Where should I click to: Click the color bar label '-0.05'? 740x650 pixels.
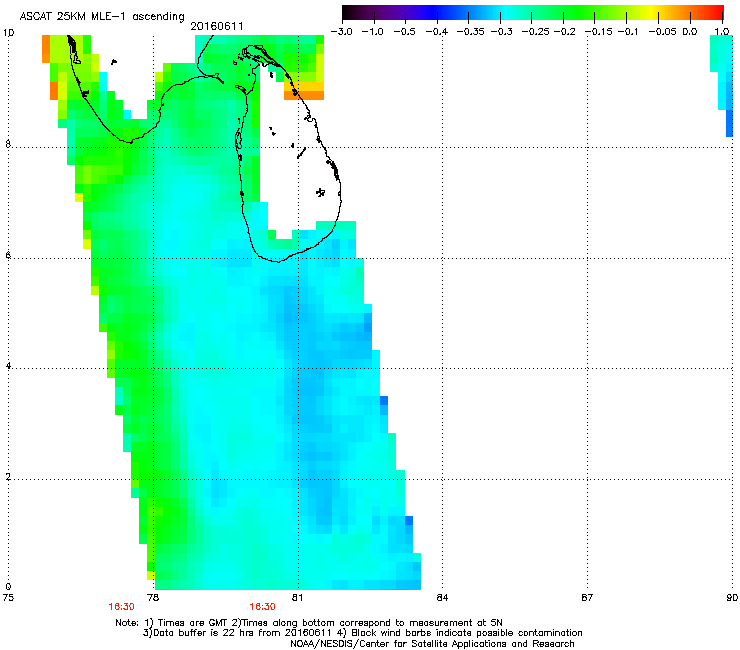pyautogui.click(x=663, y=32)
